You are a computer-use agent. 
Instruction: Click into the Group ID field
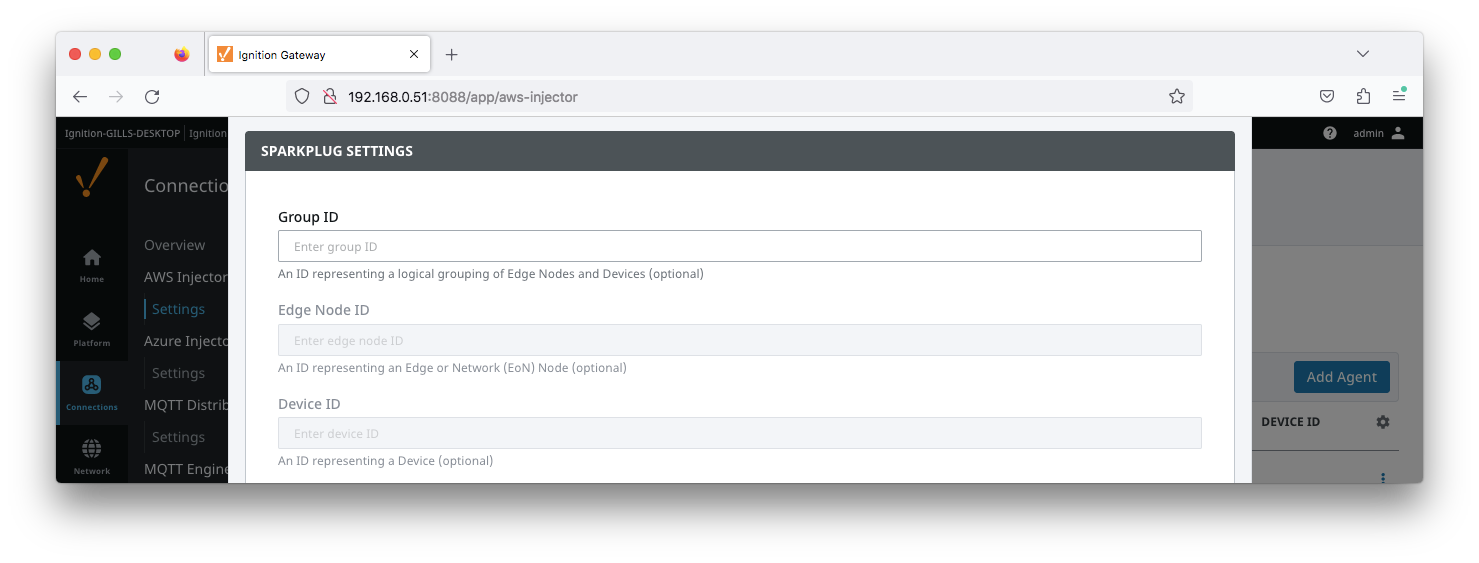coord(739,247)
